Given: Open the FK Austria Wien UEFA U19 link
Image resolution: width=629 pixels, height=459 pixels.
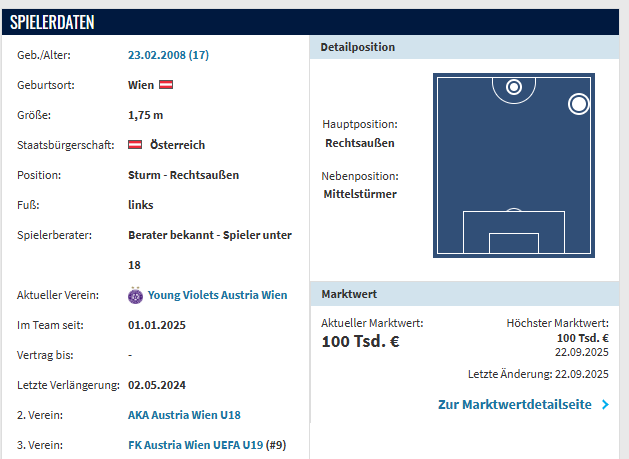Looking at the screenshot, I should pyautogui.click(x=195, y=445).
